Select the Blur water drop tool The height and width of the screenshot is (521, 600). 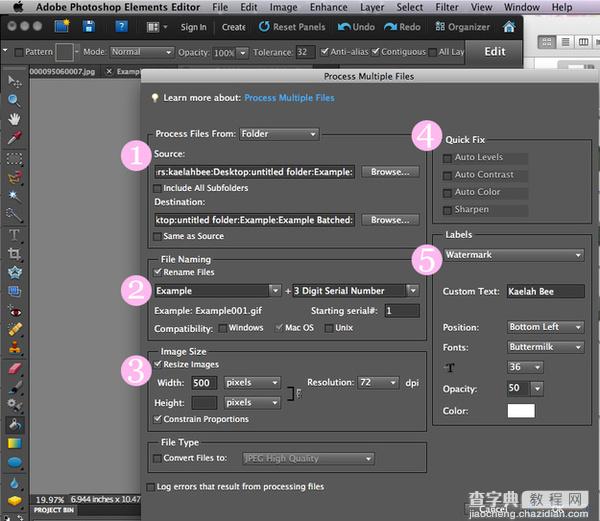[x=15, y=484]
